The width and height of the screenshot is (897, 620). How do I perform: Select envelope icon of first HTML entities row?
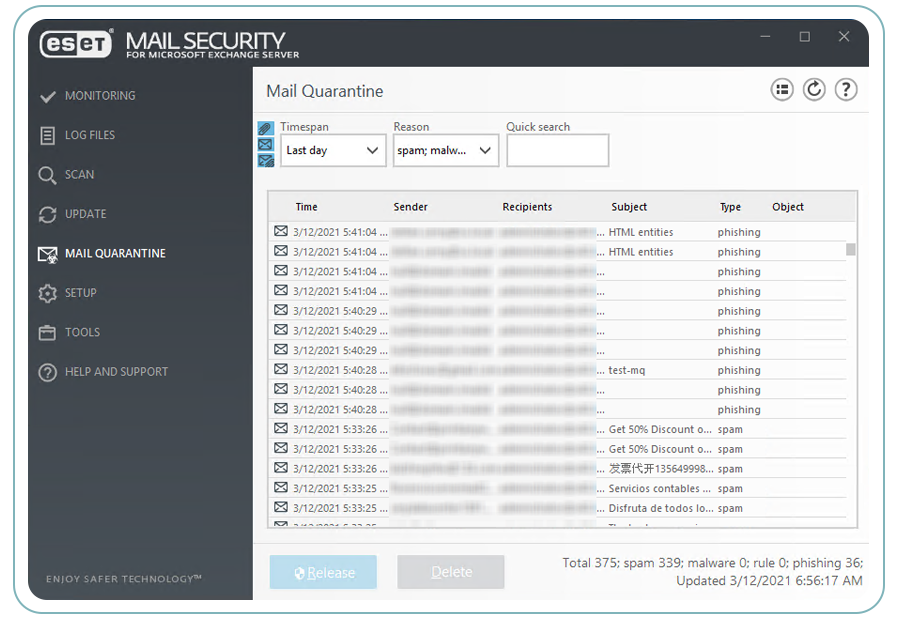(280, 231)
